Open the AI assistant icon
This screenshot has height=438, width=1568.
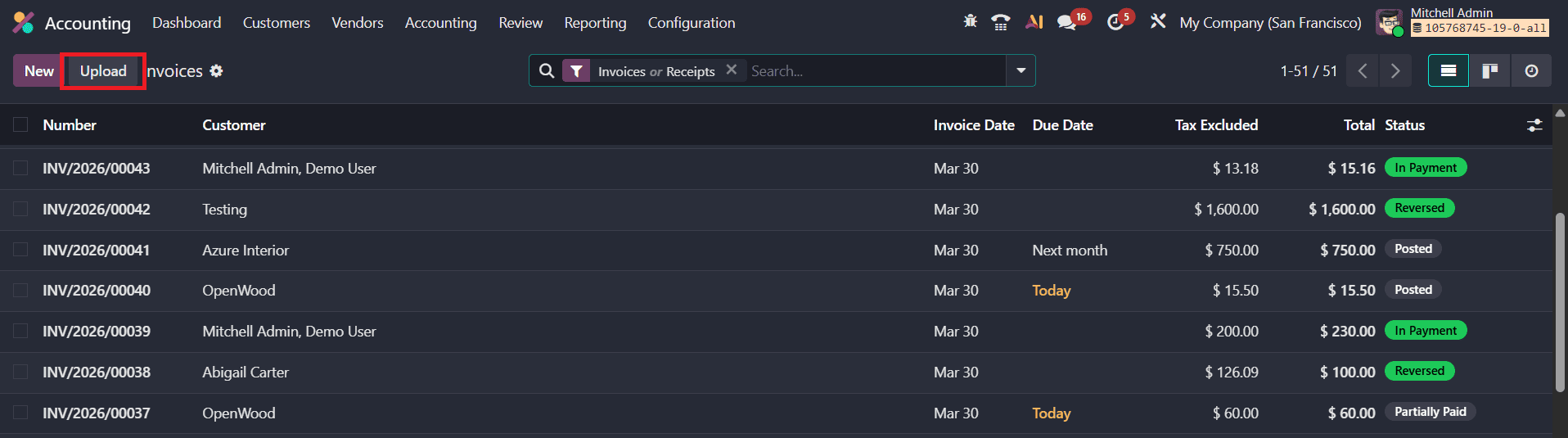click(1034, 22)
